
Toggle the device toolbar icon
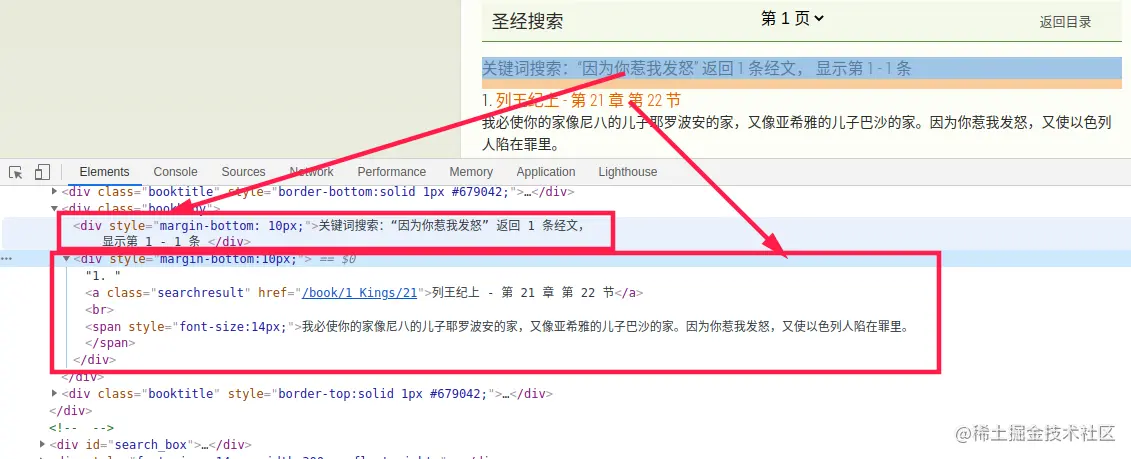[42, 172]
